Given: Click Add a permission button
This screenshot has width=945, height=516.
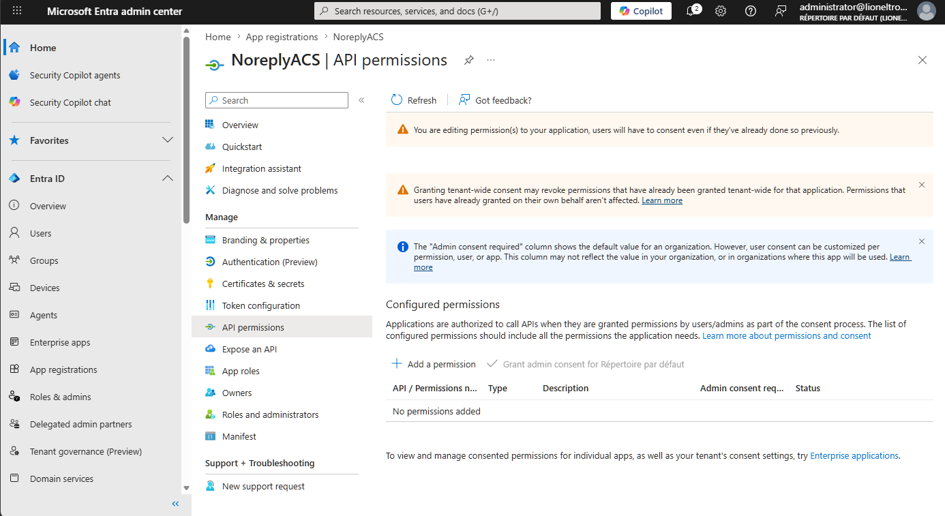Looking at the screenshot, I should [433, 364].
